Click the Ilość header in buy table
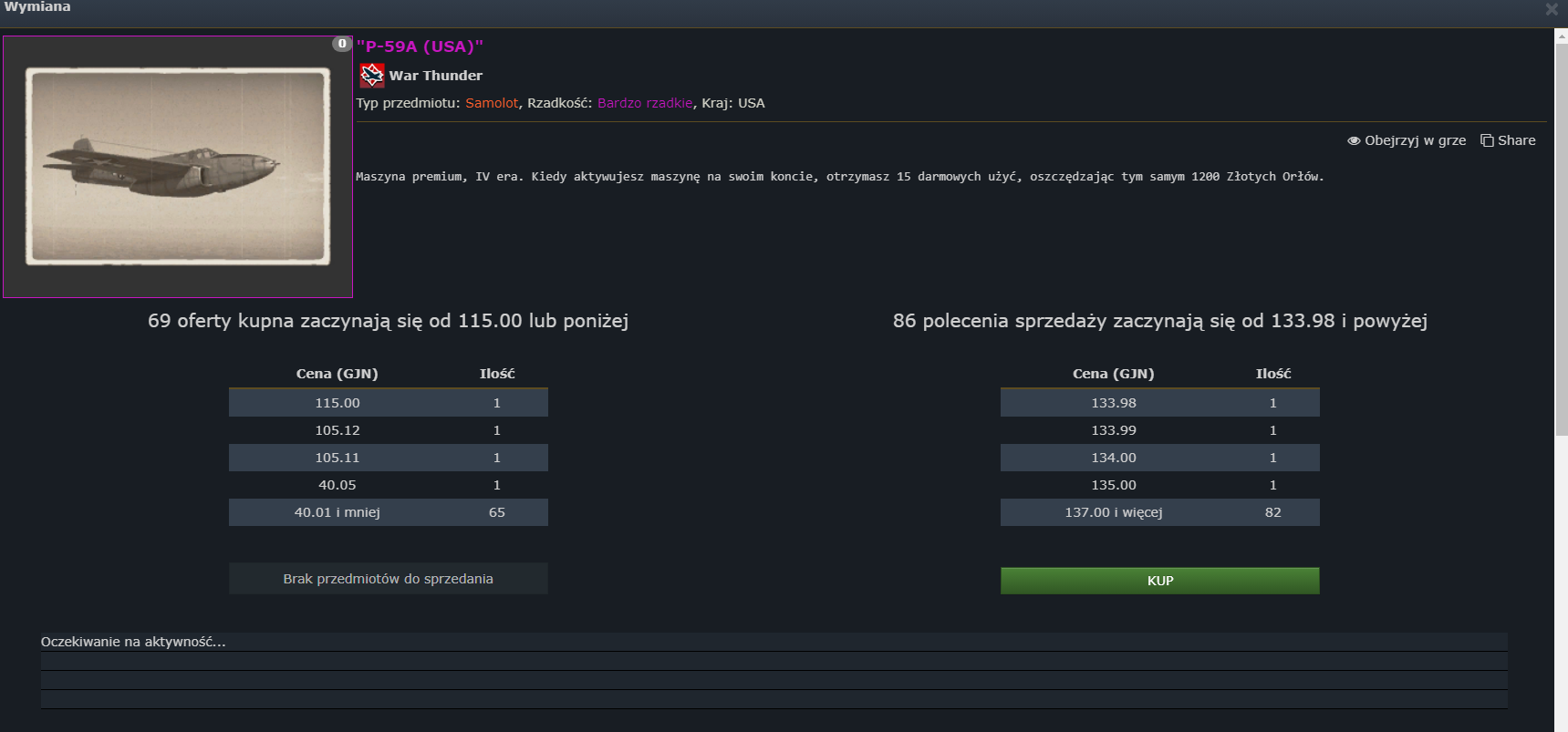 click(x=497, y=374)
